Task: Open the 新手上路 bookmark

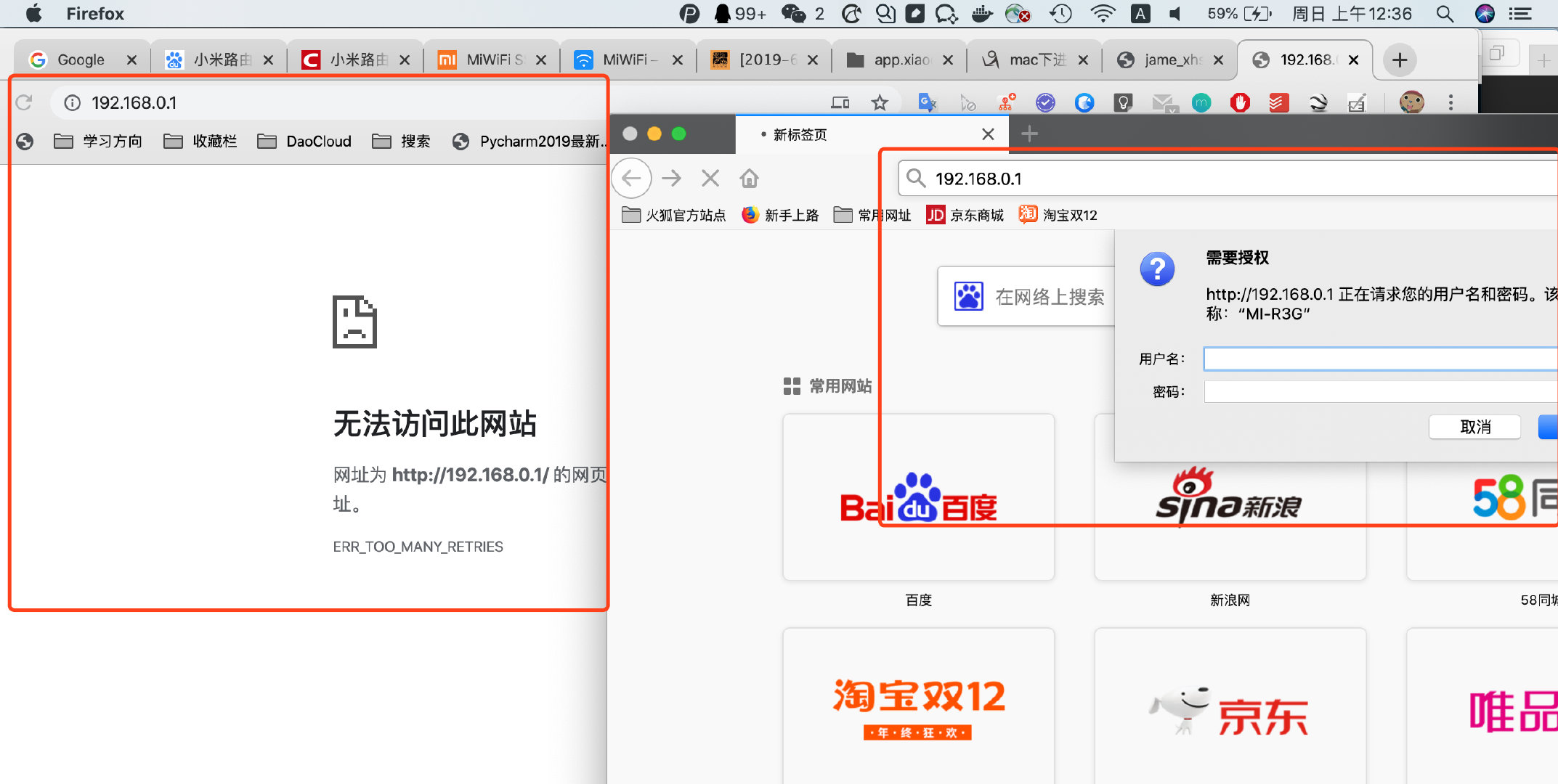Action: 780,215
